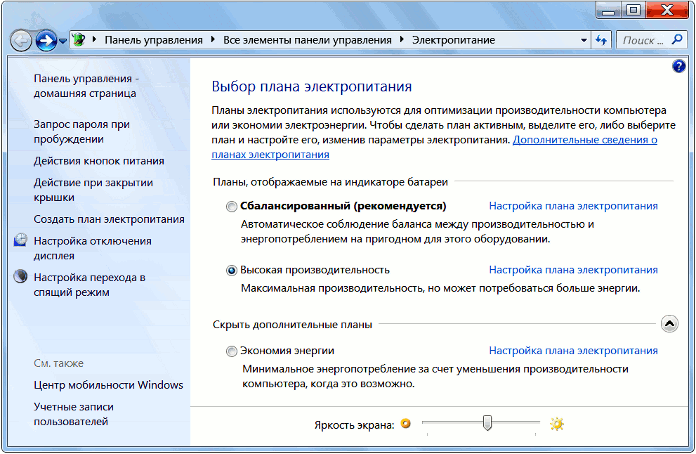Open Все элементы панели управления breadcrumb
This screenshot has height=454, width=696.
point(307,40)
